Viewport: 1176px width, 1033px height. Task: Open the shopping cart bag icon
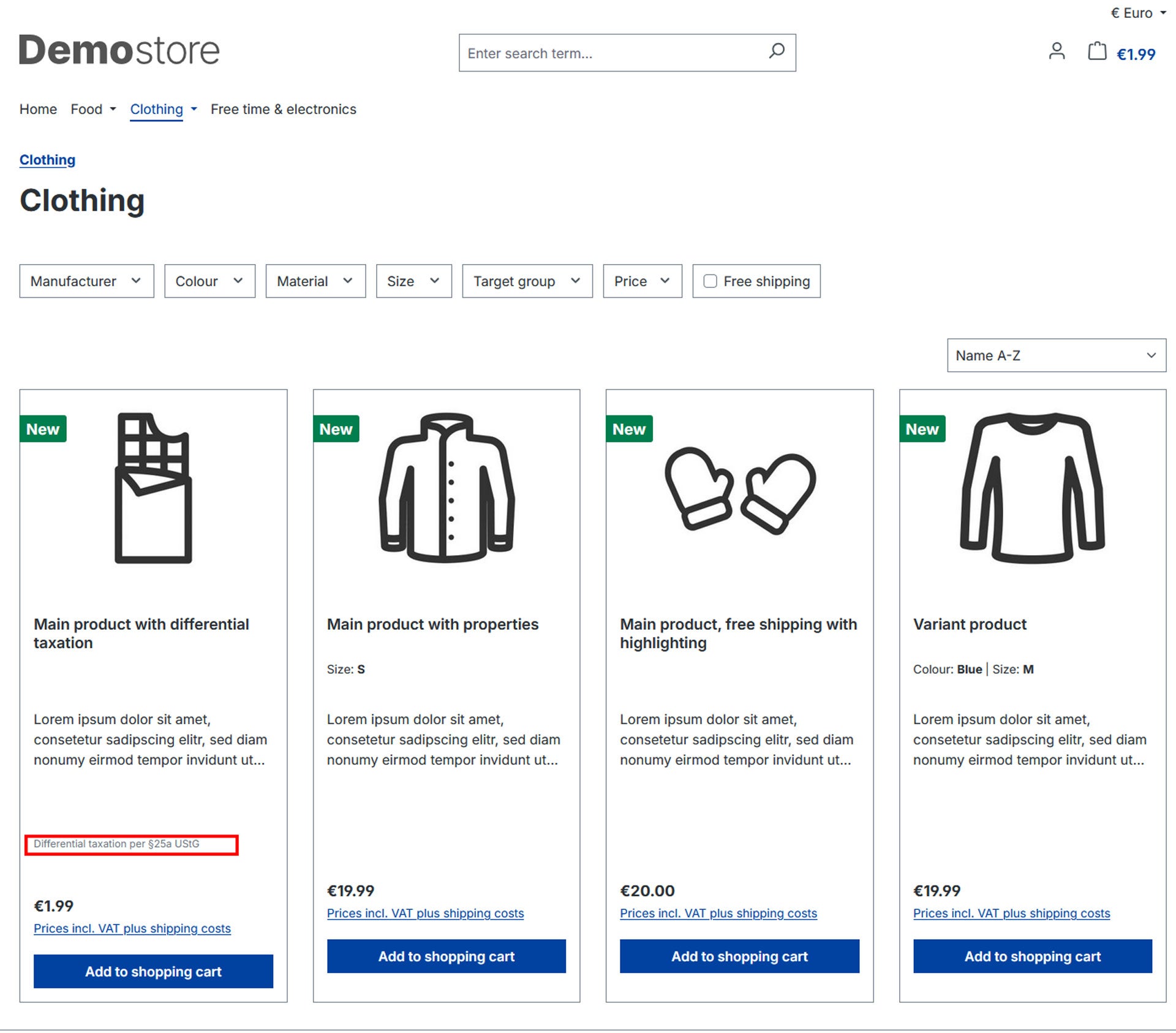tap(1096, 51)
